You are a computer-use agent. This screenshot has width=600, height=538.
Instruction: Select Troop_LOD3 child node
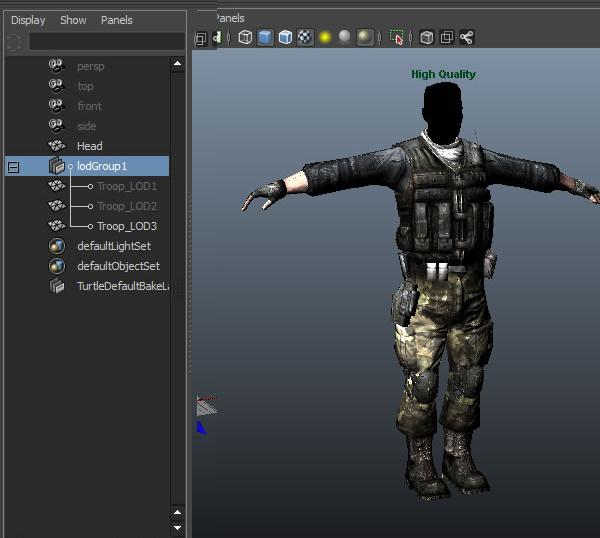pos(127,226)
